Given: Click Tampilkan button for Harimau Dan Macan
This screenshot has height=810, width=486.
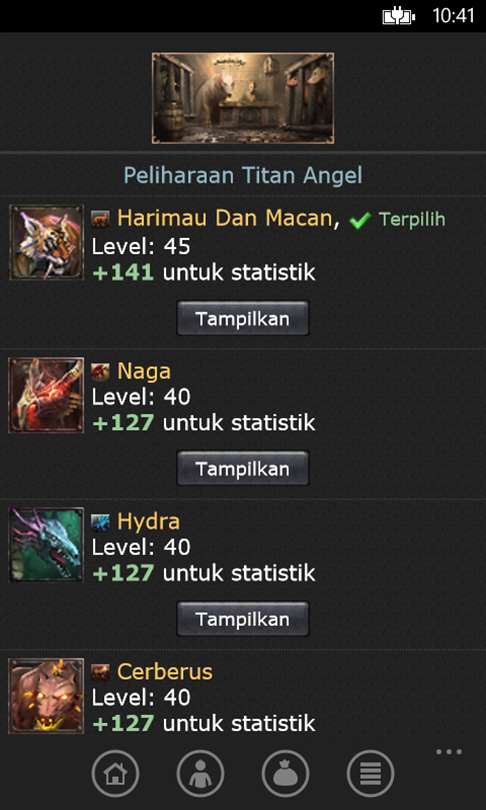Looking at the screenshot, I should coord(243,319).
